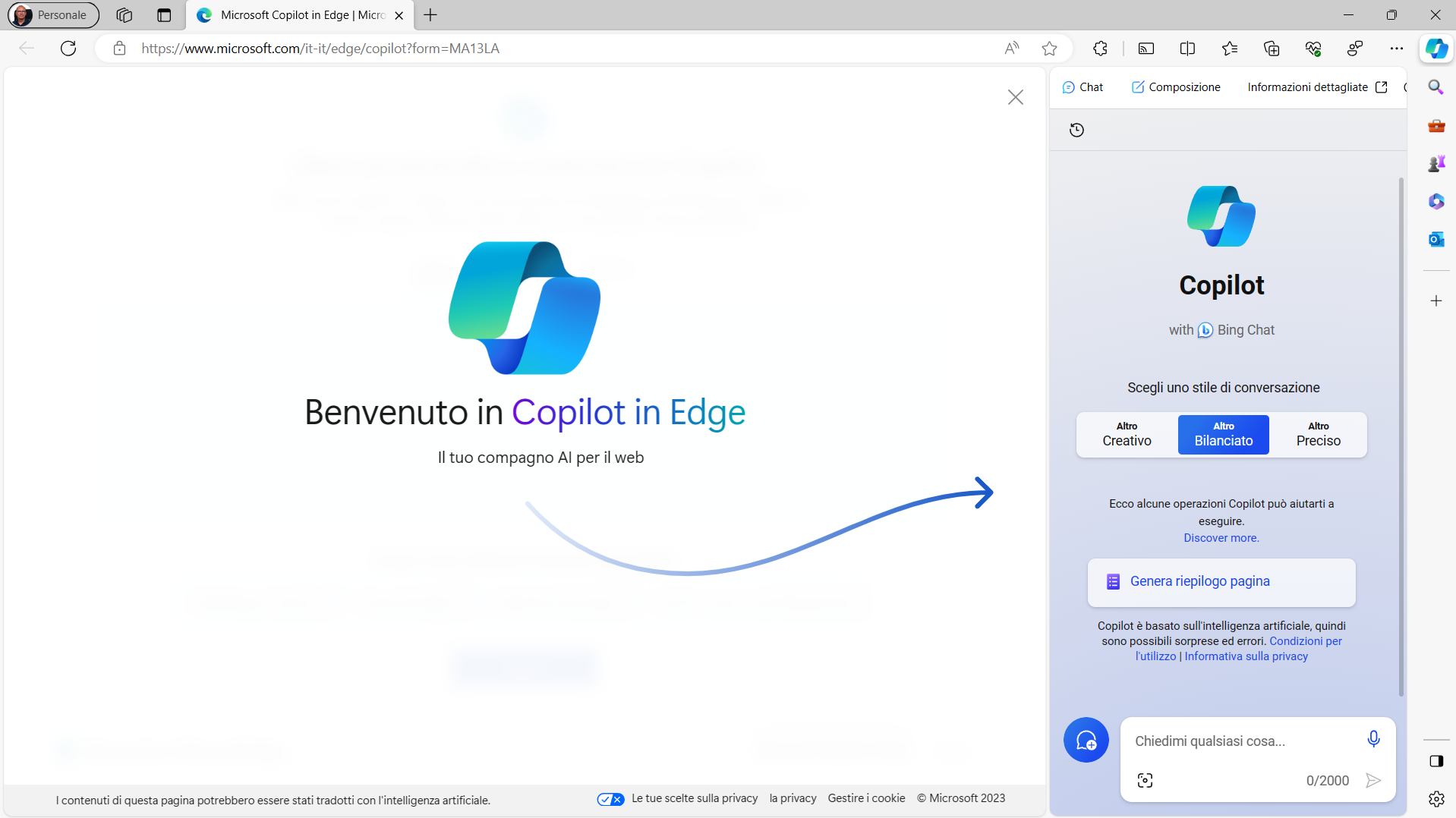Image resolution: width=1456 pixels, height=818 pixels.
Task: Open sidebar Games chess icon
Action: (x=1436, y=164)
